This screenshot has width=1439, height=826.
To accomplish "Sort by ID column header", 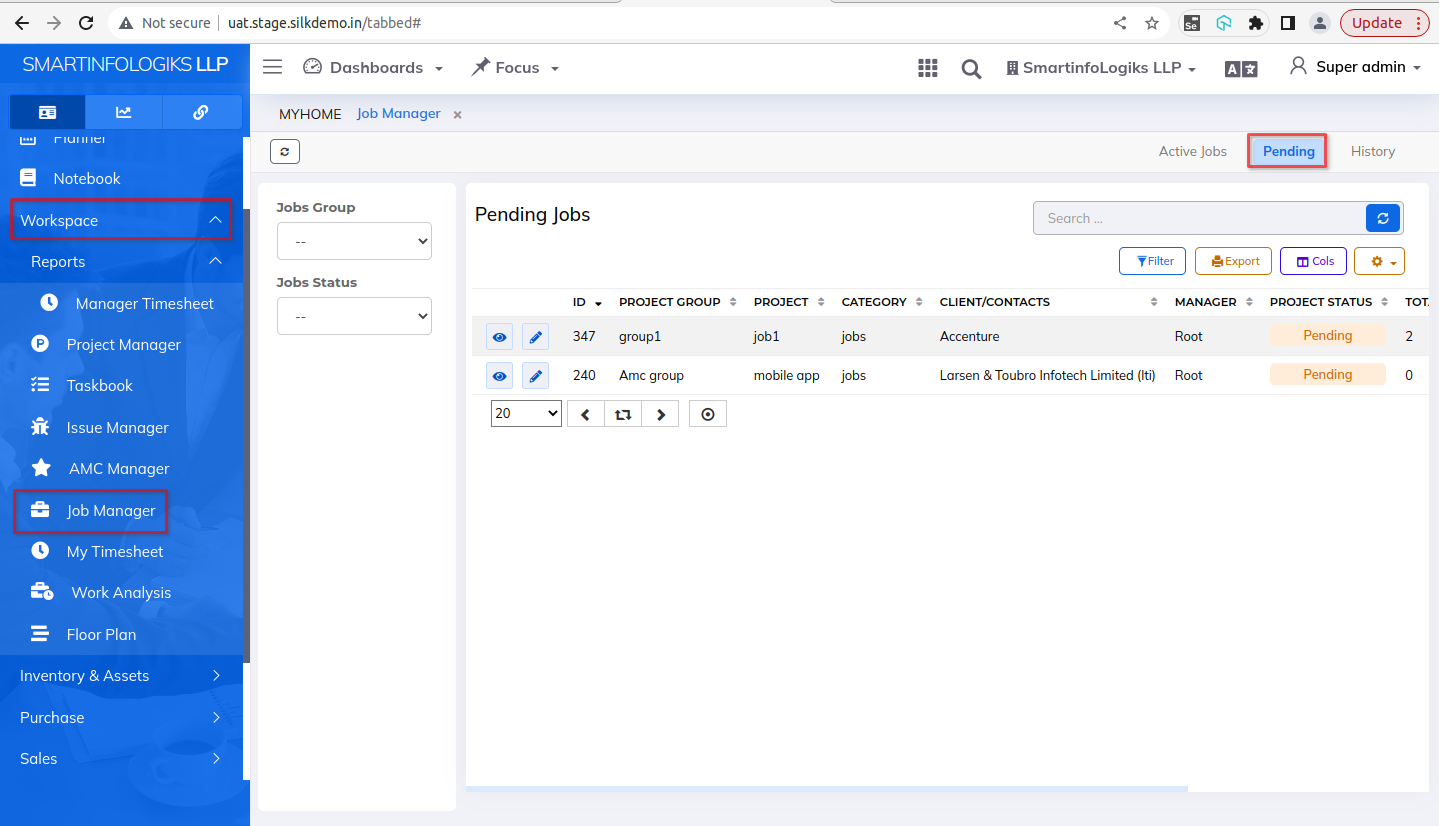I will (587, 302).
